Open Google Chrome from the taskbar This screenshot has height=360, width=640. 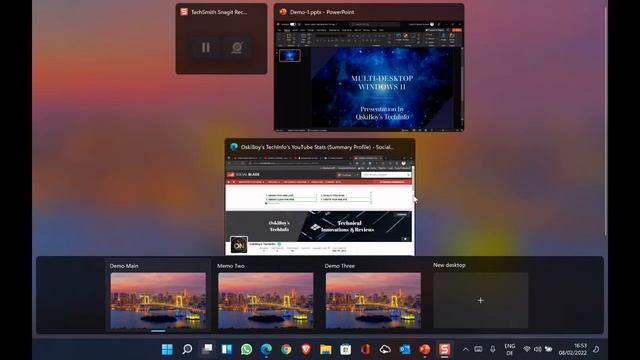pyautogui.click(x=286, y=349)
